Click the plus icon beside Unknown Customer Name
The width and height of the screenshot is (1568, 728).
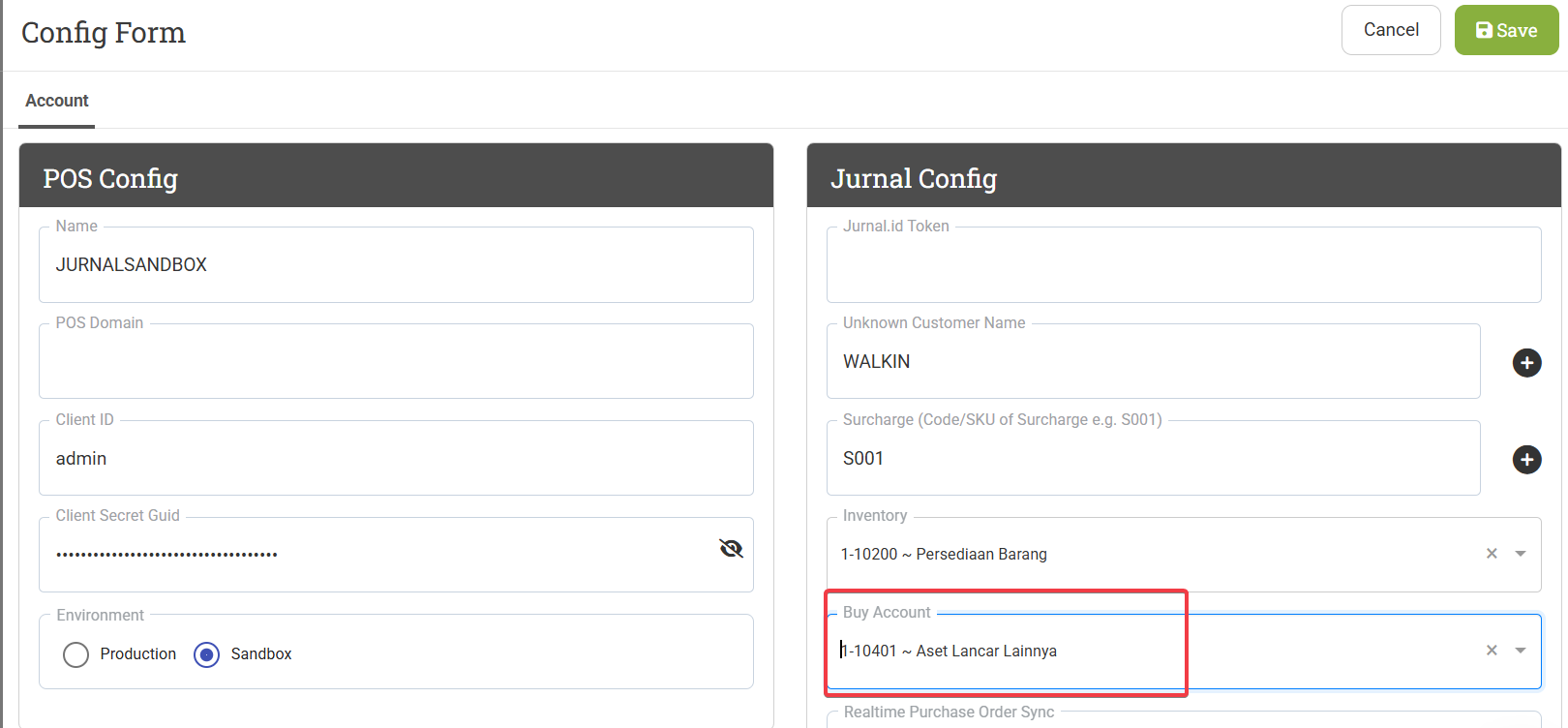tap(1526, 363)
